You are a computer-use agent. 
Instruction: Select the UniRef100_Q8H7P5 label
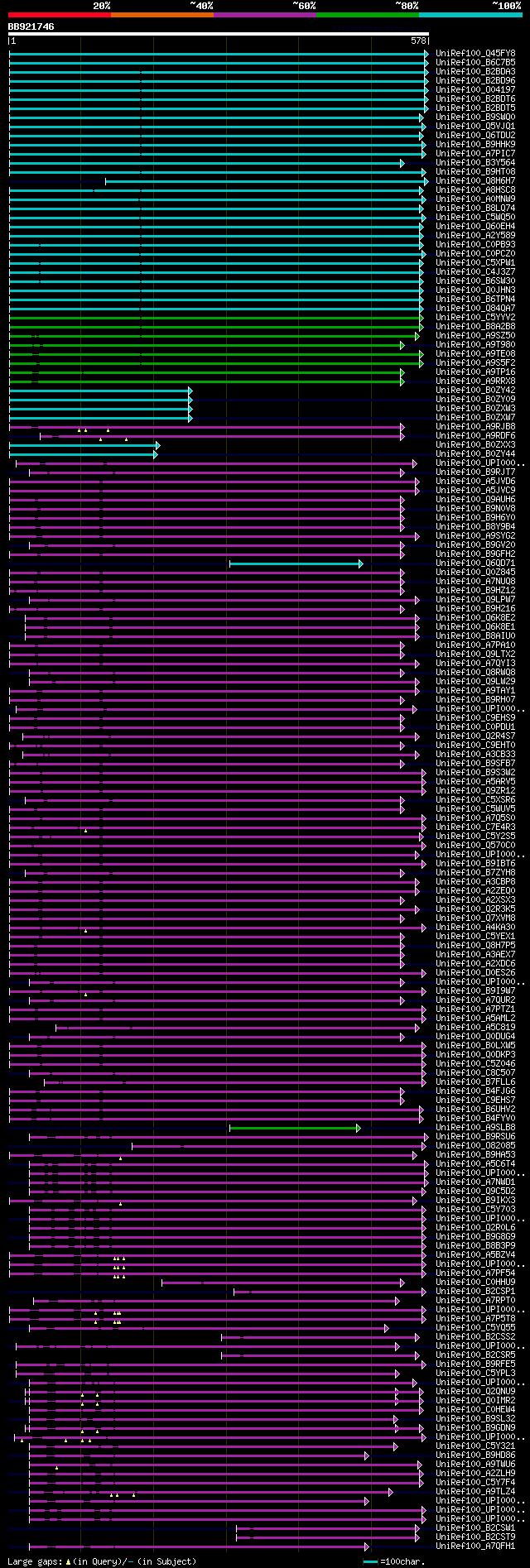click(x=475, y=945)
